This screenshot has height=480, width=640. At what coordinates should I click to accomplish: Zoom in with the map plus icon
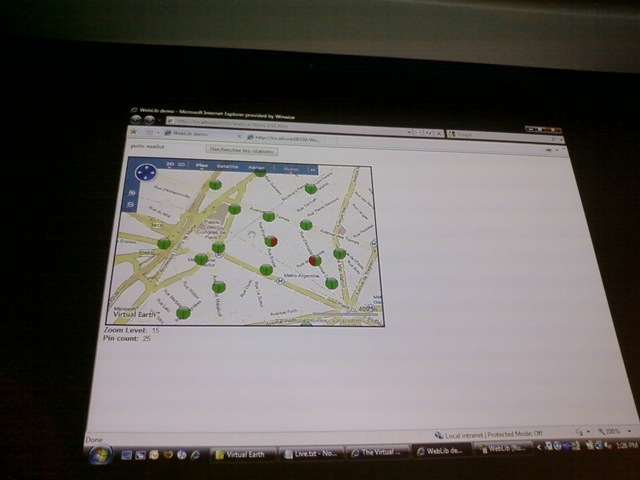click(132, 193)
